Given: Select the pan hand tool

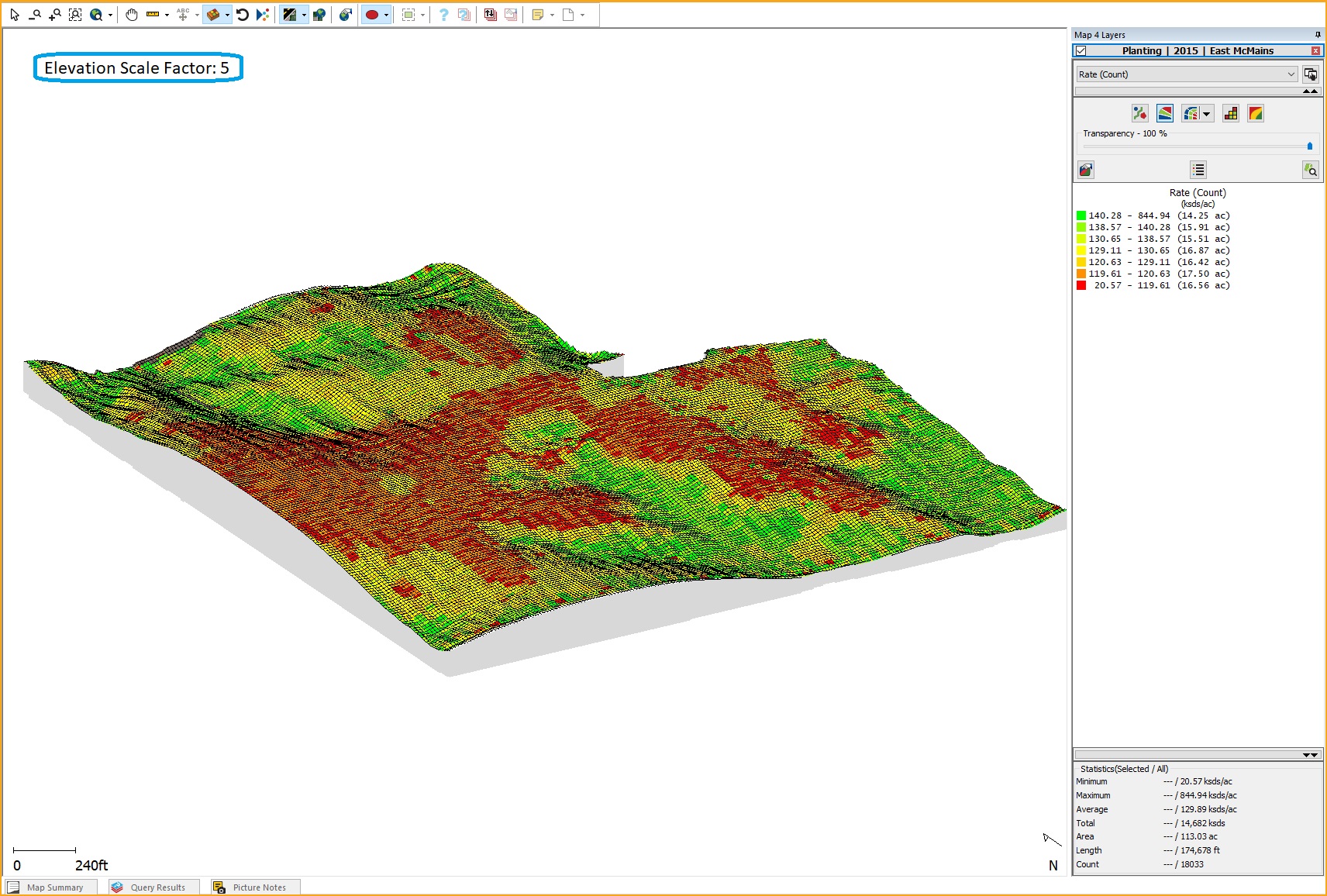Looking at the screenshot, I should point(132,15).
